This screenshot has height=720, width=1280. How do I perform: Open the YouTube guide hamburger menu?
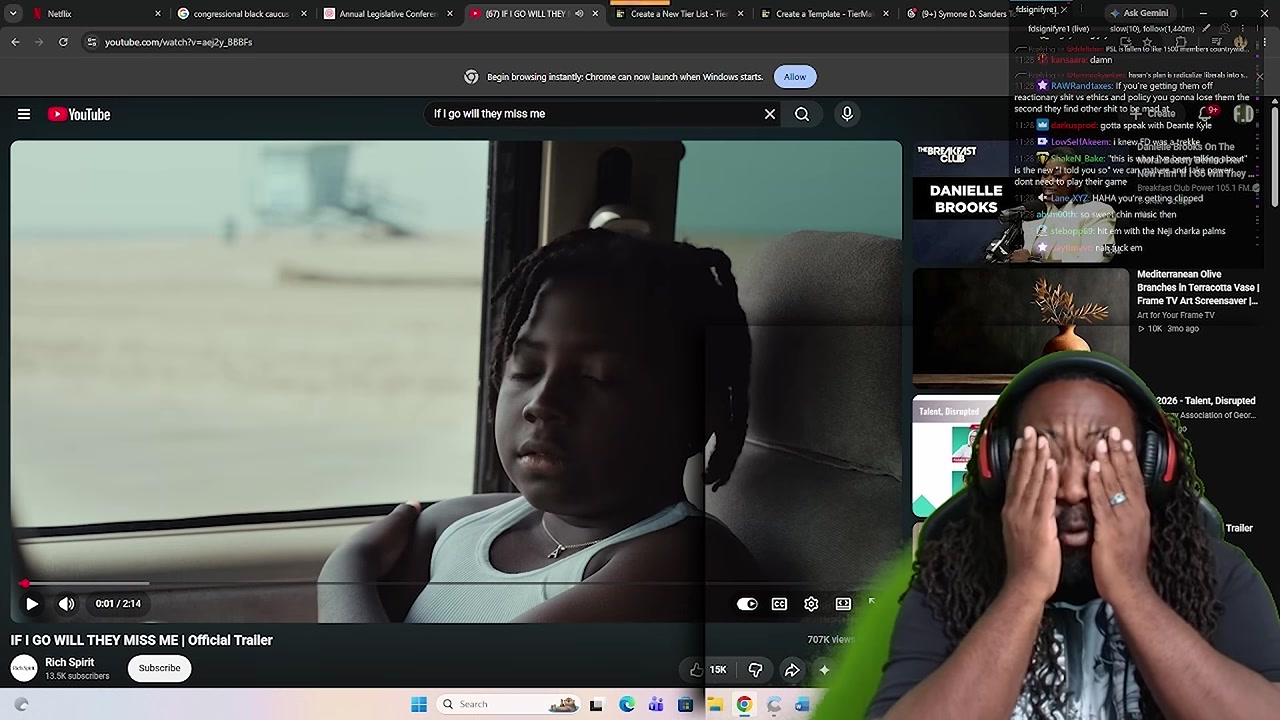[24, 114]
